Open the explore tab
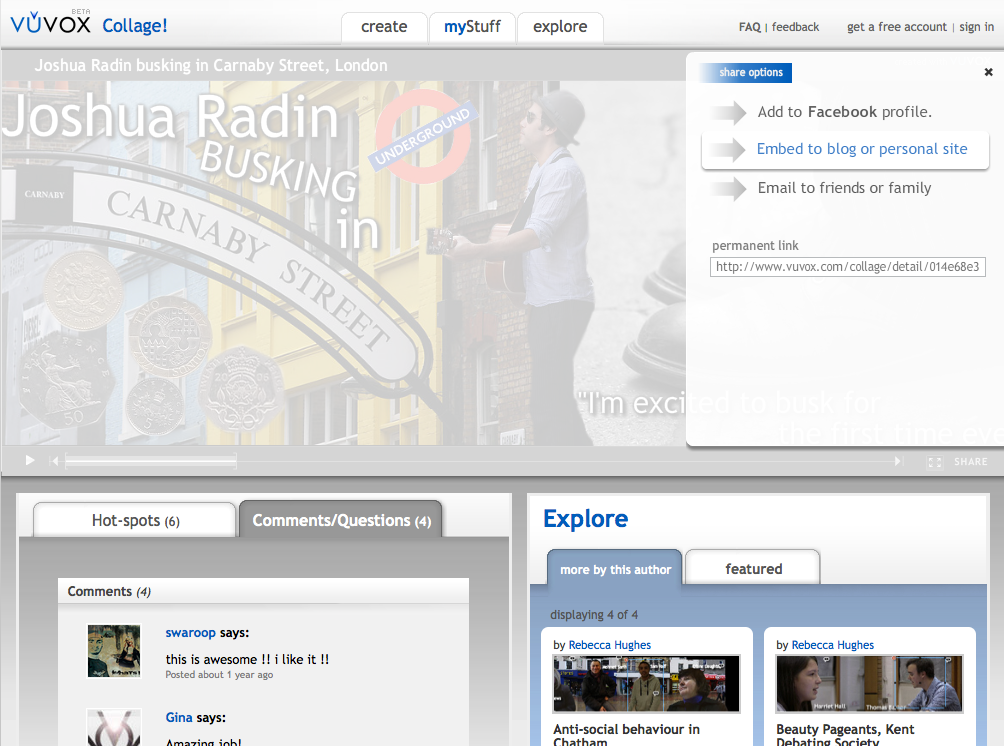Viewport: 1004px width, 746px height. tap(560, 28)
